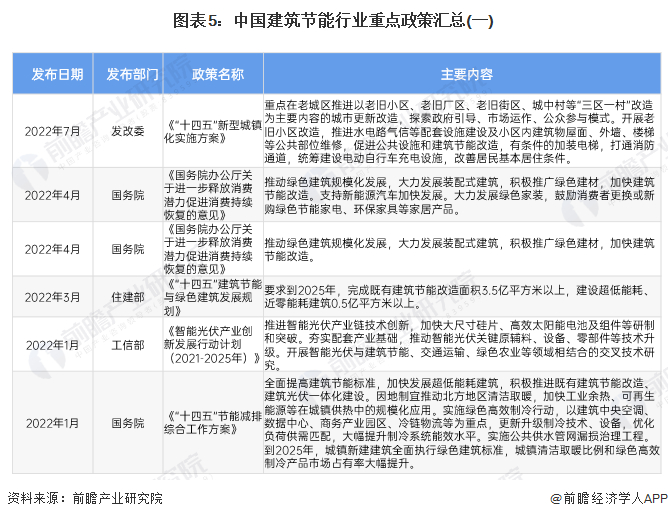This screenshot has height=519, width=668.
Task: Click the 工信部 department cell
Action: pos(128,345)
